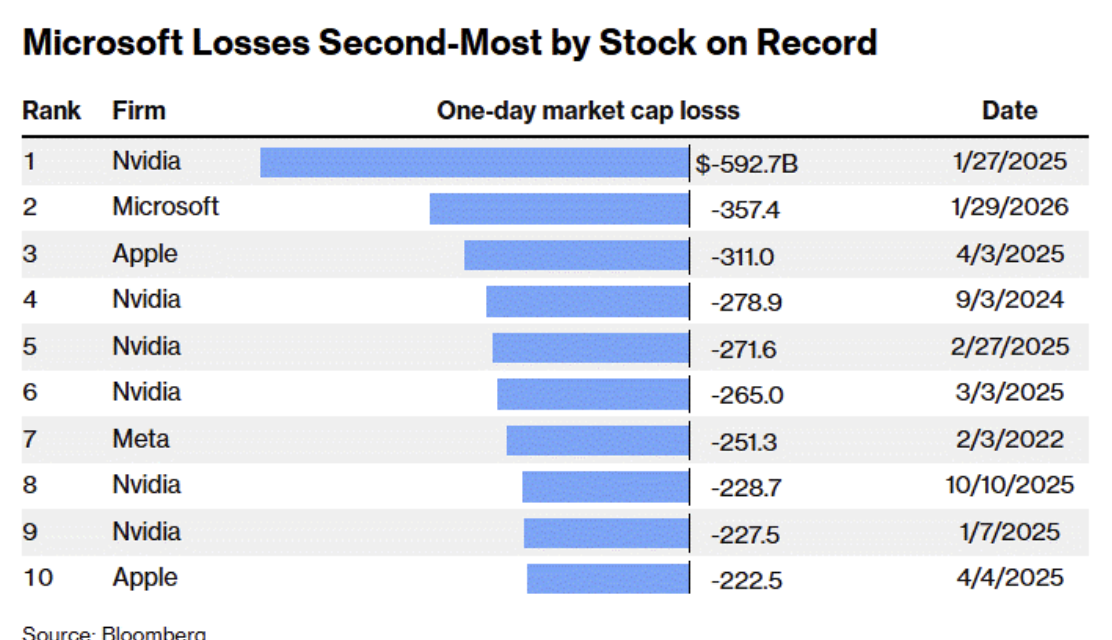Select the Microsoft firm name in row 2
The image size is (1112, 640).
(x=165, y=207)
